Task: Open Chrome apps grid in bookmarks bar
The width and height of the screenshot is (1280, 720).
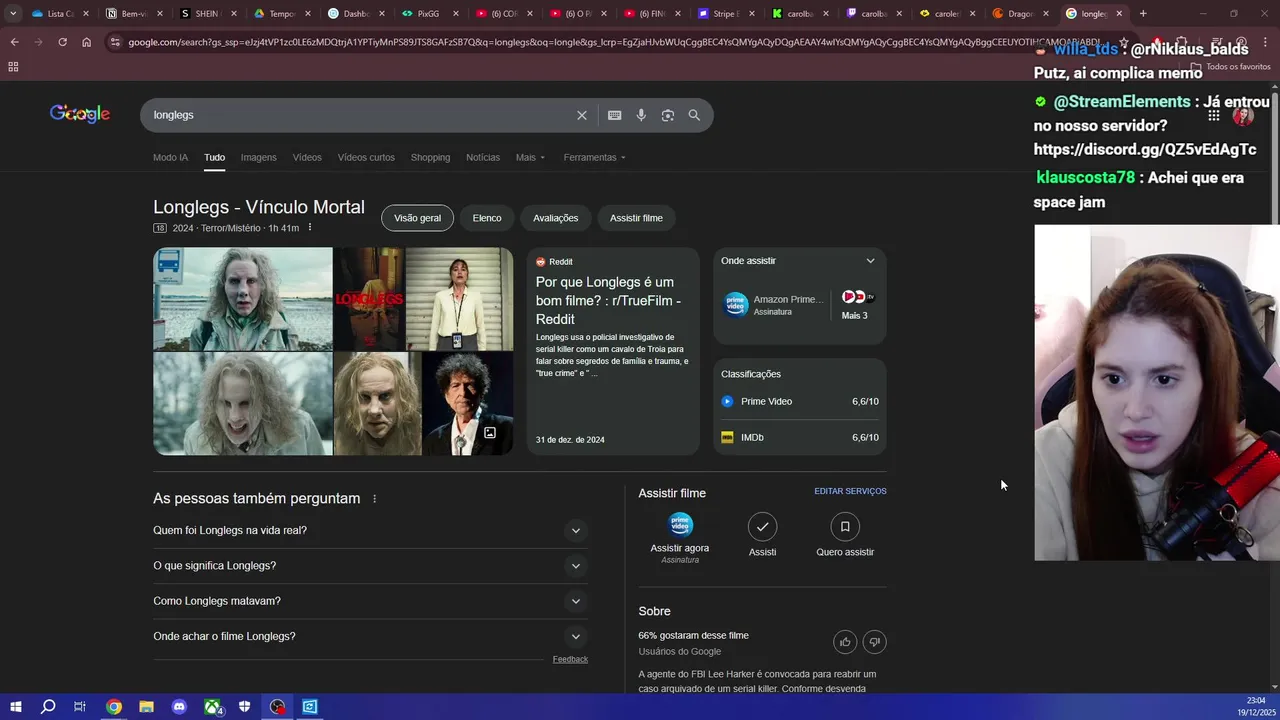Action: (x=13, y=67)
